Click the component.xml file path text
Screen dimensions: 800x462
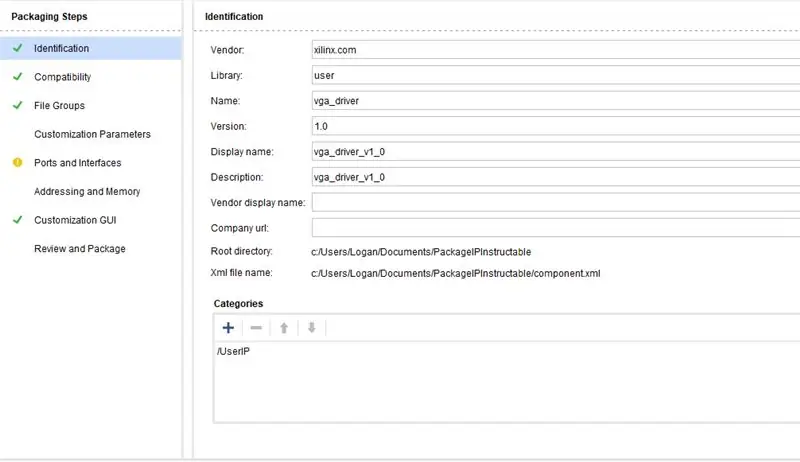456,273
